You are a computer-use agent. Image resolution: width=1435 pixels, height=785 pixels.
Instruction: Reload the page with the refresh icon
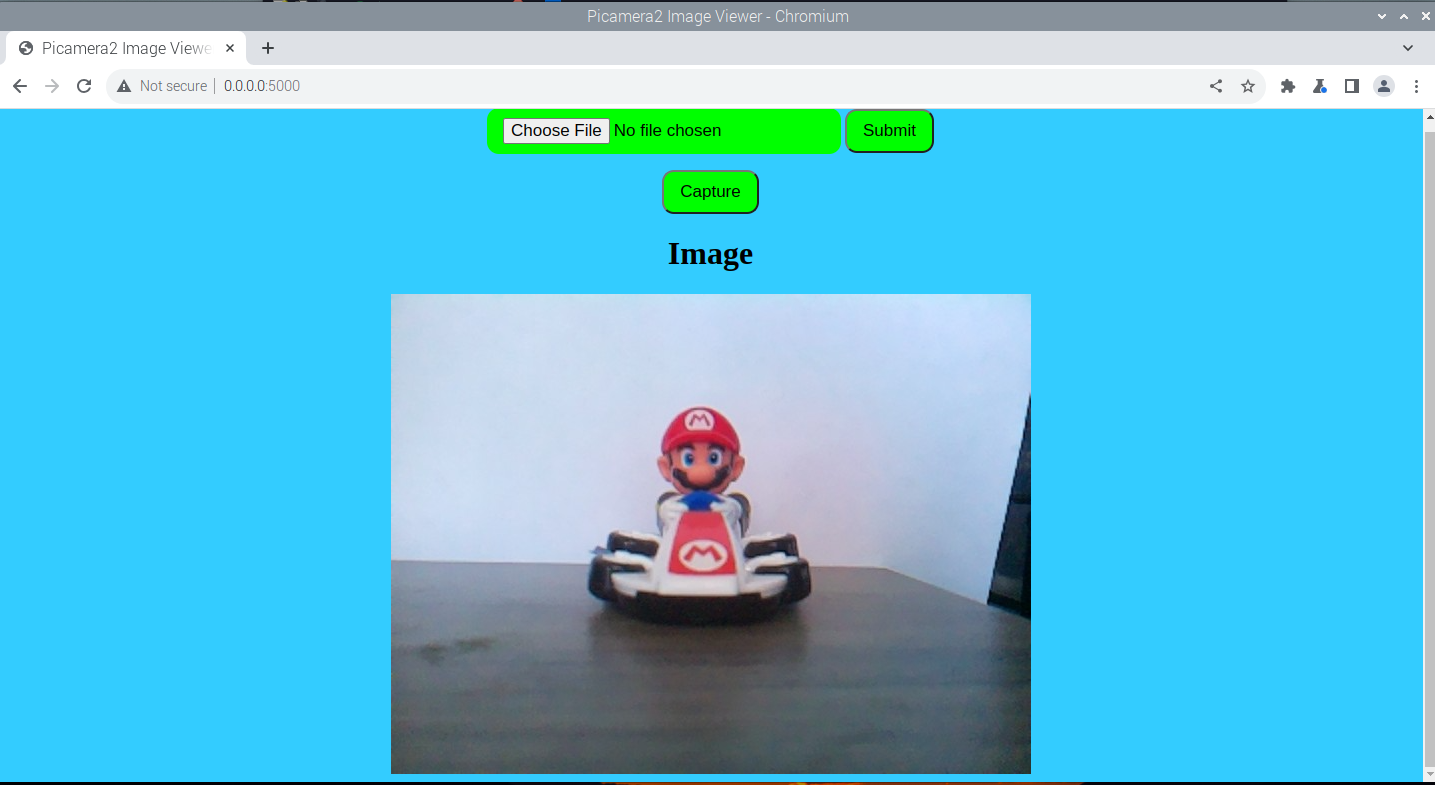point(84,86)
